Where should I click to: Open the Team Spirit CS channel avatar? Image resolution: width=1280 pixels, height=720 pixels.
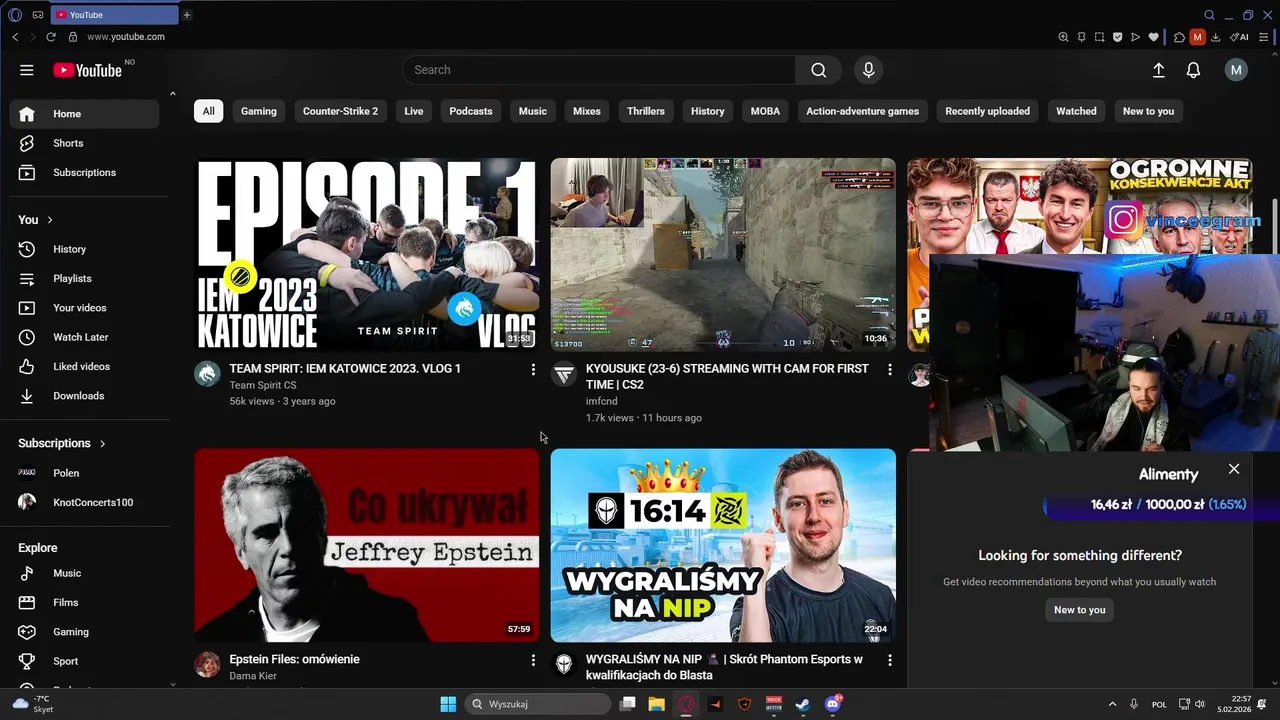207,374
